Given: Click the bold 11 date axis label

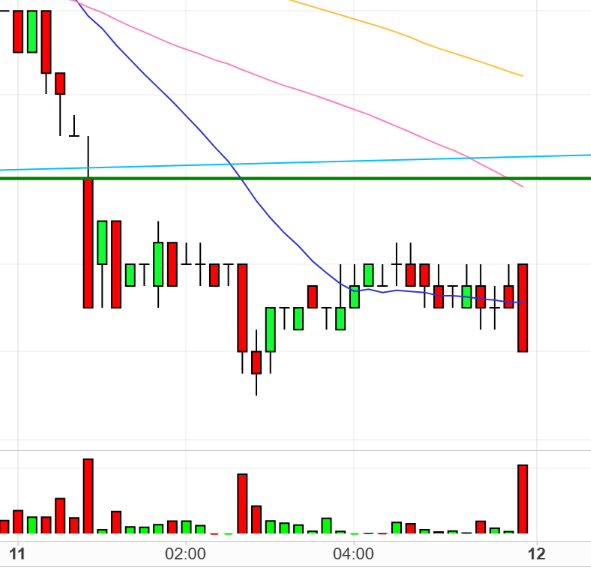Looking at the screenshot, I should point(17,554).
